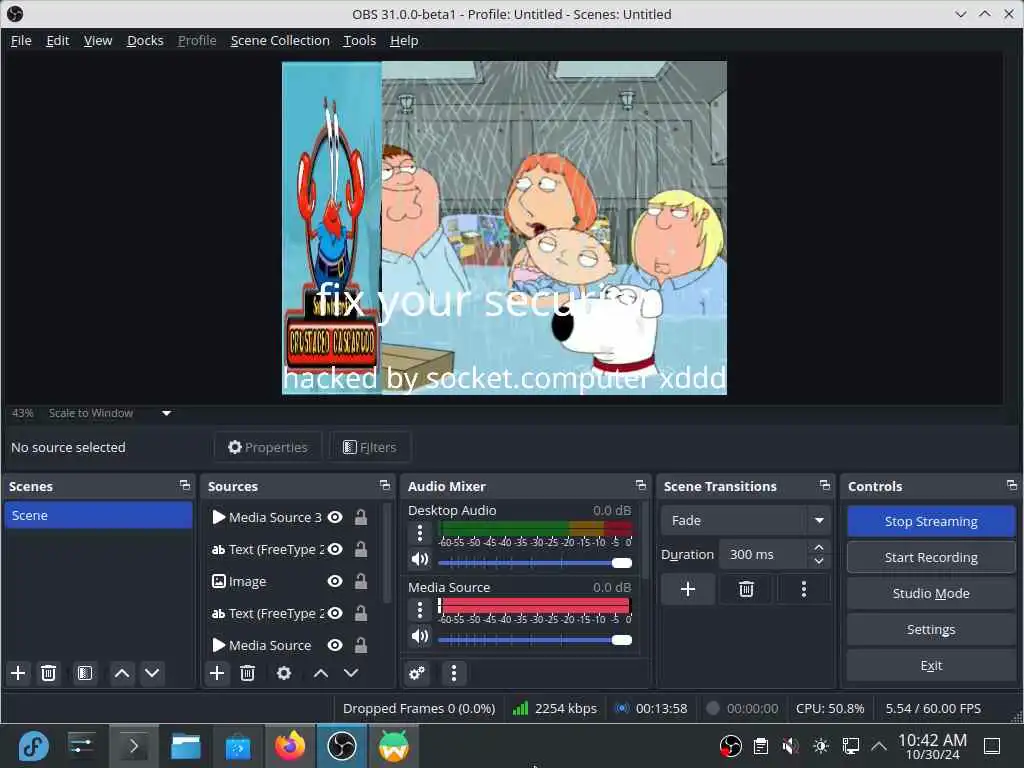Click the Properties button above the docks
Viewport: 1024px width, 768px height.
point(268,447)
